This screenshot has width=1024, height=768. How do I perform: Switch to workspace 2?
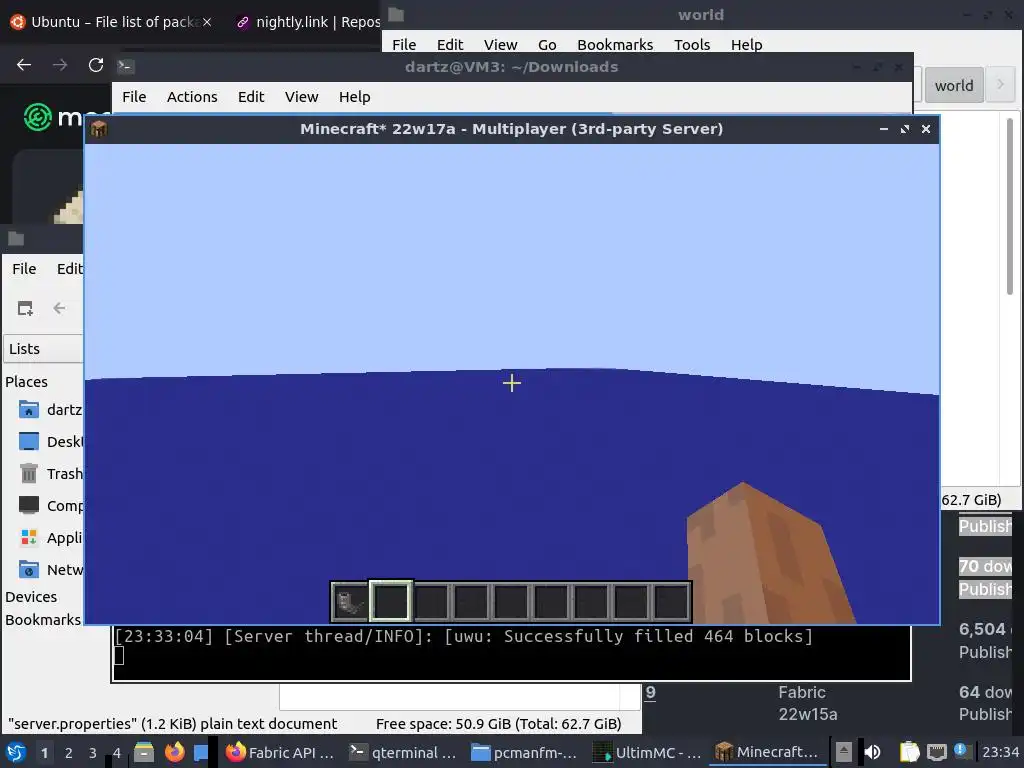tap(69, 753)
